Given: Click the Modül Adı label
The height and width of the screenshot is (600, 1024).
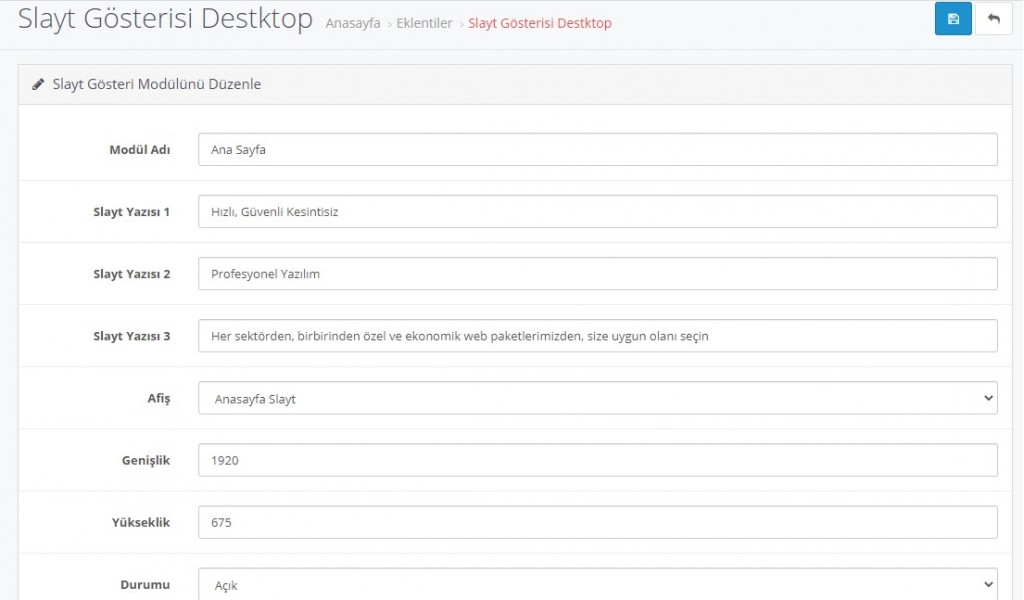Looking at the screenshot, I should coord(139,150).
